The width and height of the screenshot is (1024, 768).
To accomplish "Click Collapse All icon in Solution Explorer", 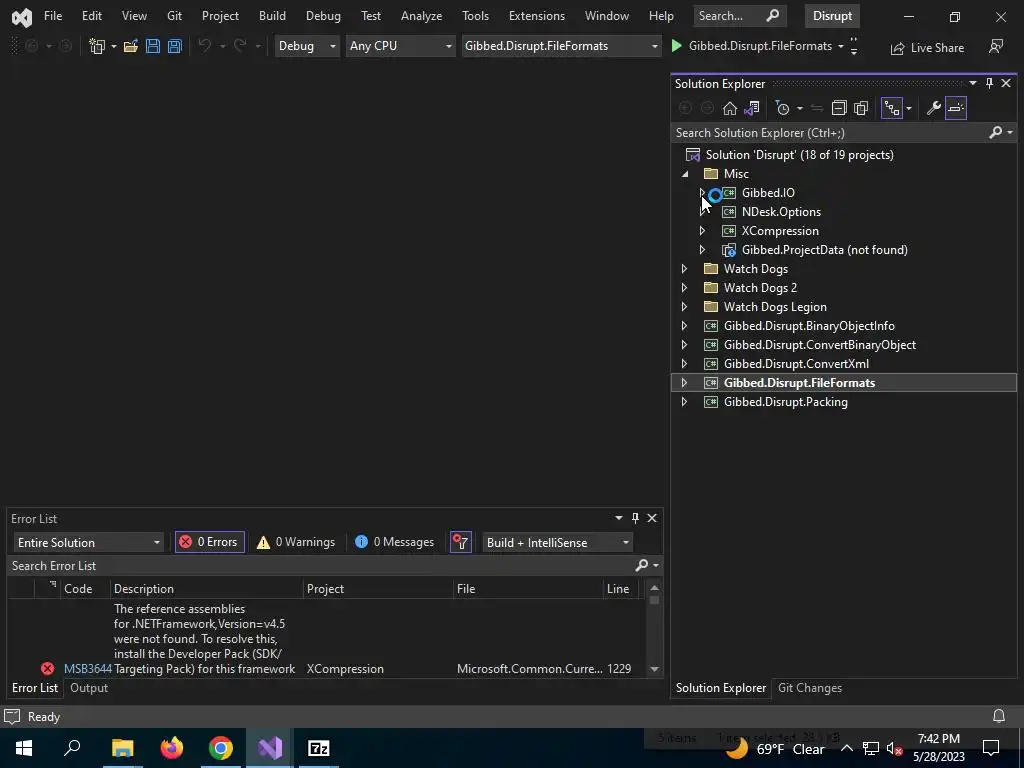I will click(839, 108).
